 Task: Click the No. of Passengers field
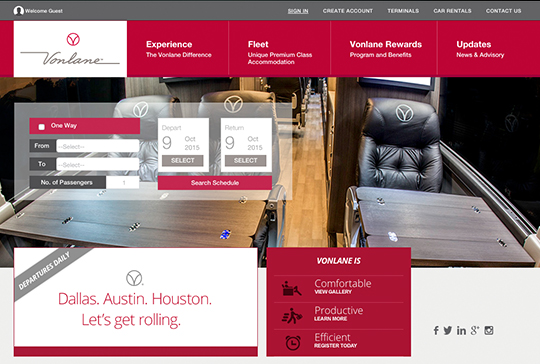coord(123,183)
